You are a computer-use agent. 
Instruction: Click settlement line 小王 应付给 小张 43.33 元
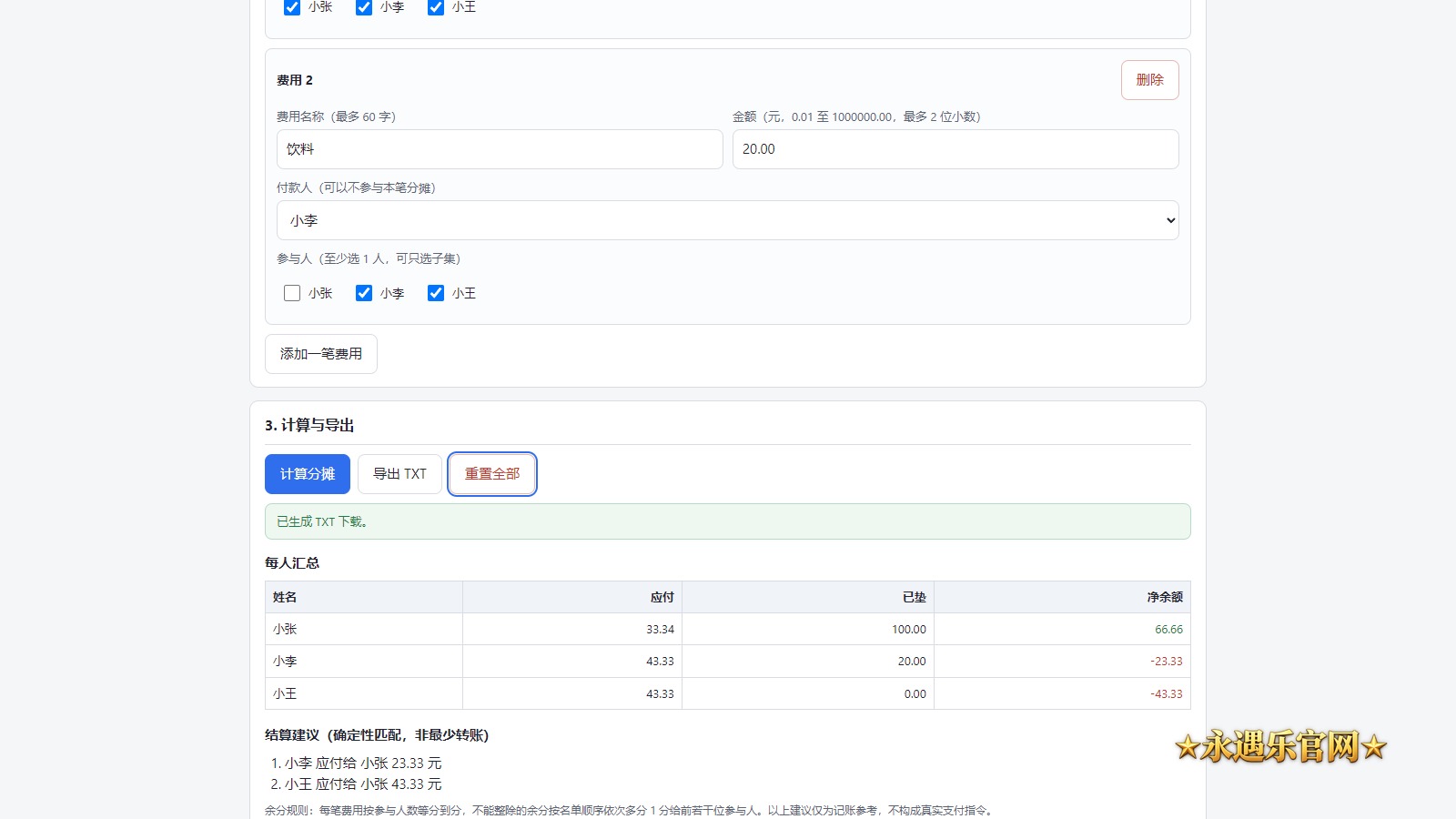point(363,784)
